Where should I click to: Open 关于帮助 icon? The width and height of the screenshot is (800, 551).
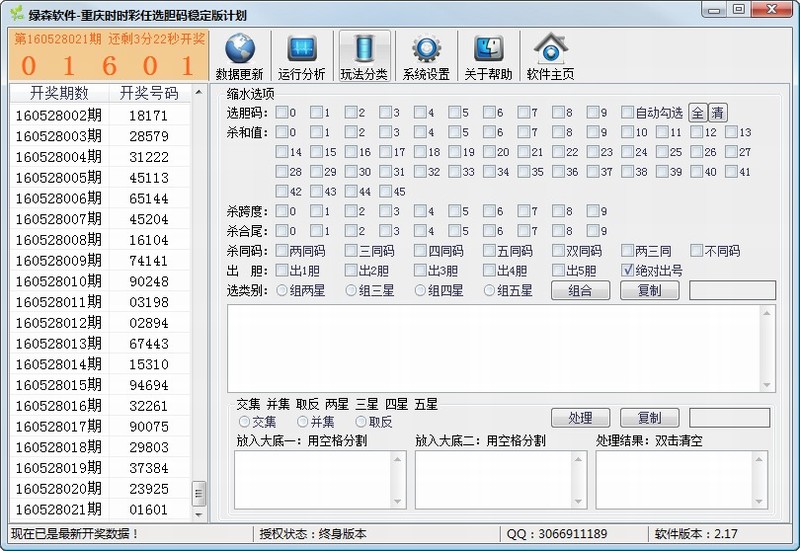click(x=488, y=49)
